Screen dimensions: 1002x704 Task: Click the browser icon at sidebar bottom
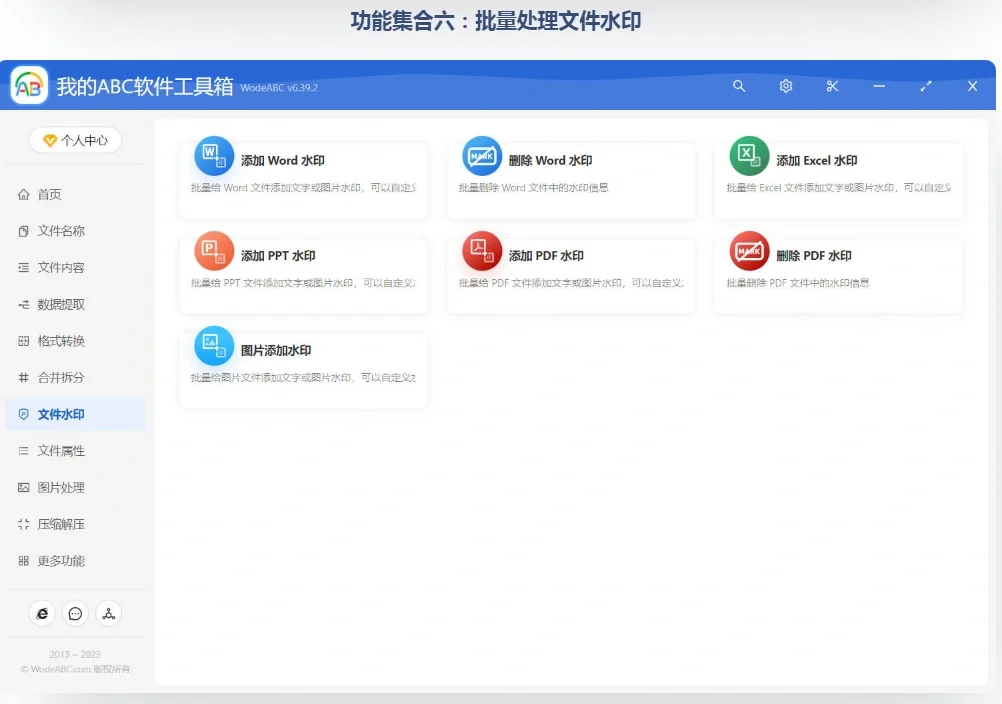coord(41,614)
